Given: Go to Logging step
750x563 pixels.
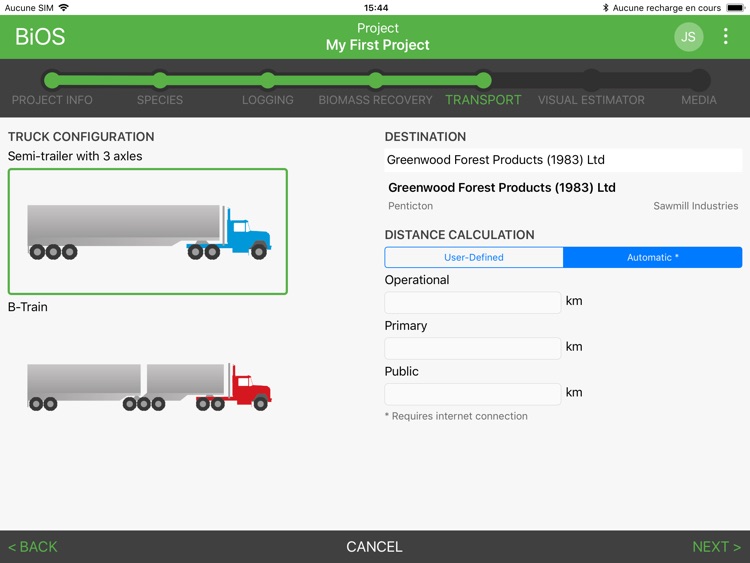Looking at the screenshot, I should pos(267,100).
